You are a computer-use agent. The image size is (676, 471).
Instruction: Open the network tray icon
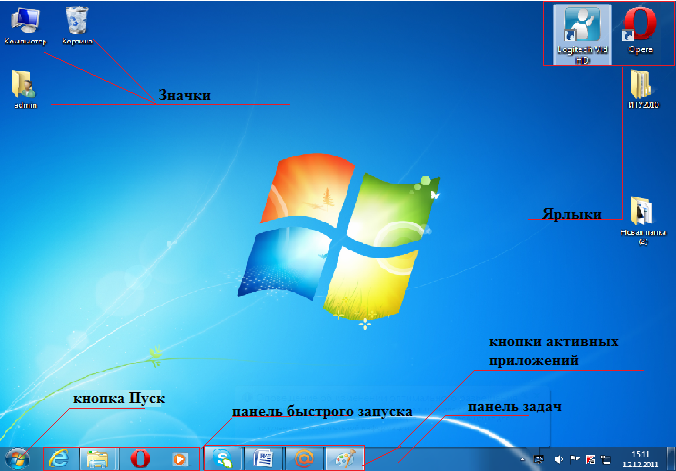coord(539,459)
